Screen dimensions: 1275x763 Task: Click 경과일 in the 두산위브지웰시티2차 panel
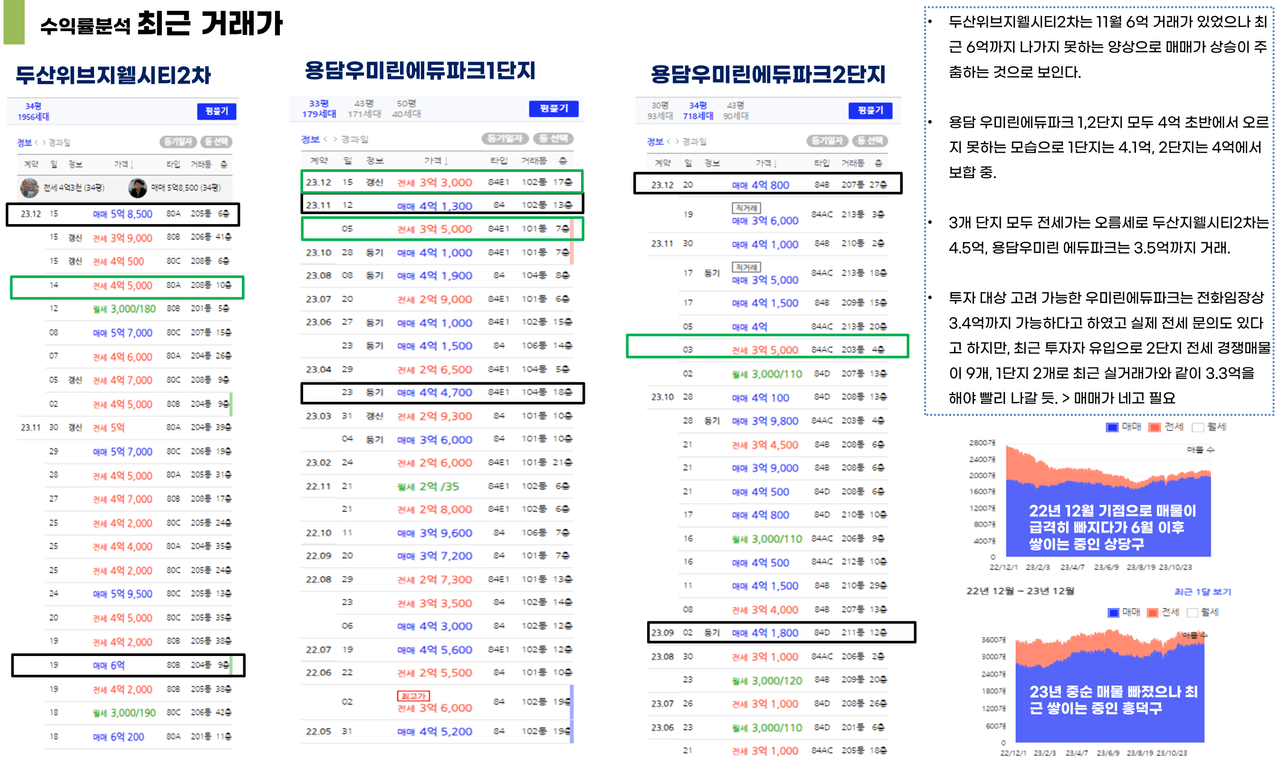click(59, 142)
